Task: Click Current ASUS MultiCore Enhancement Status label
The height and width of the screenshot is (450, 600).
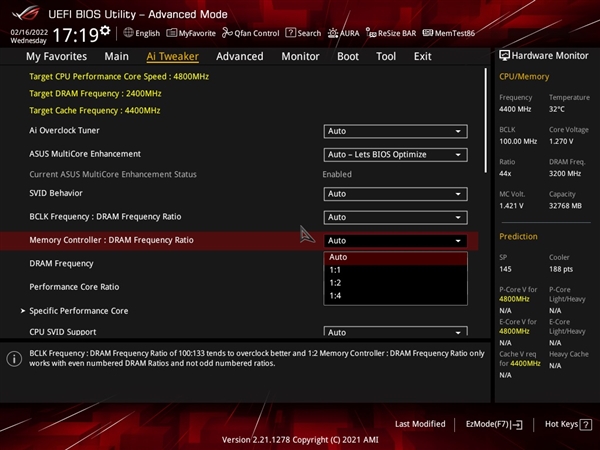Action: click(113, 174)
